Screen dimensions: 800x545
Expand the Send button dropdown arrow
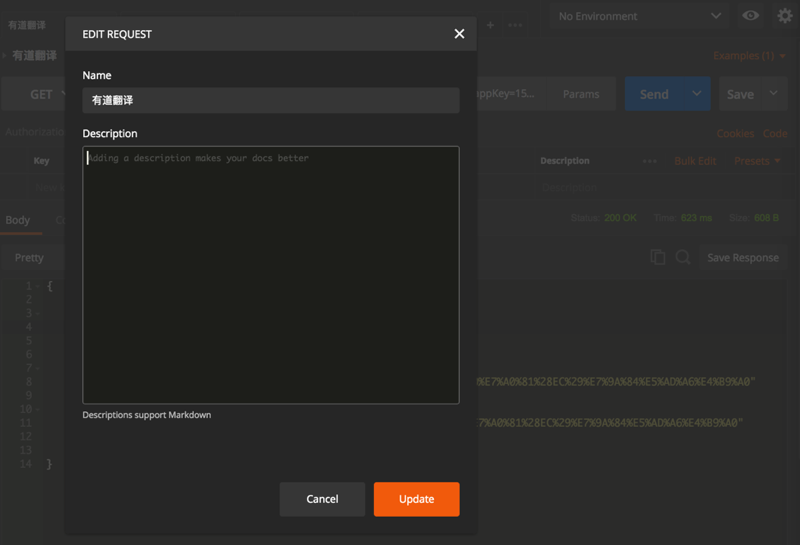(x=696, y=94)
